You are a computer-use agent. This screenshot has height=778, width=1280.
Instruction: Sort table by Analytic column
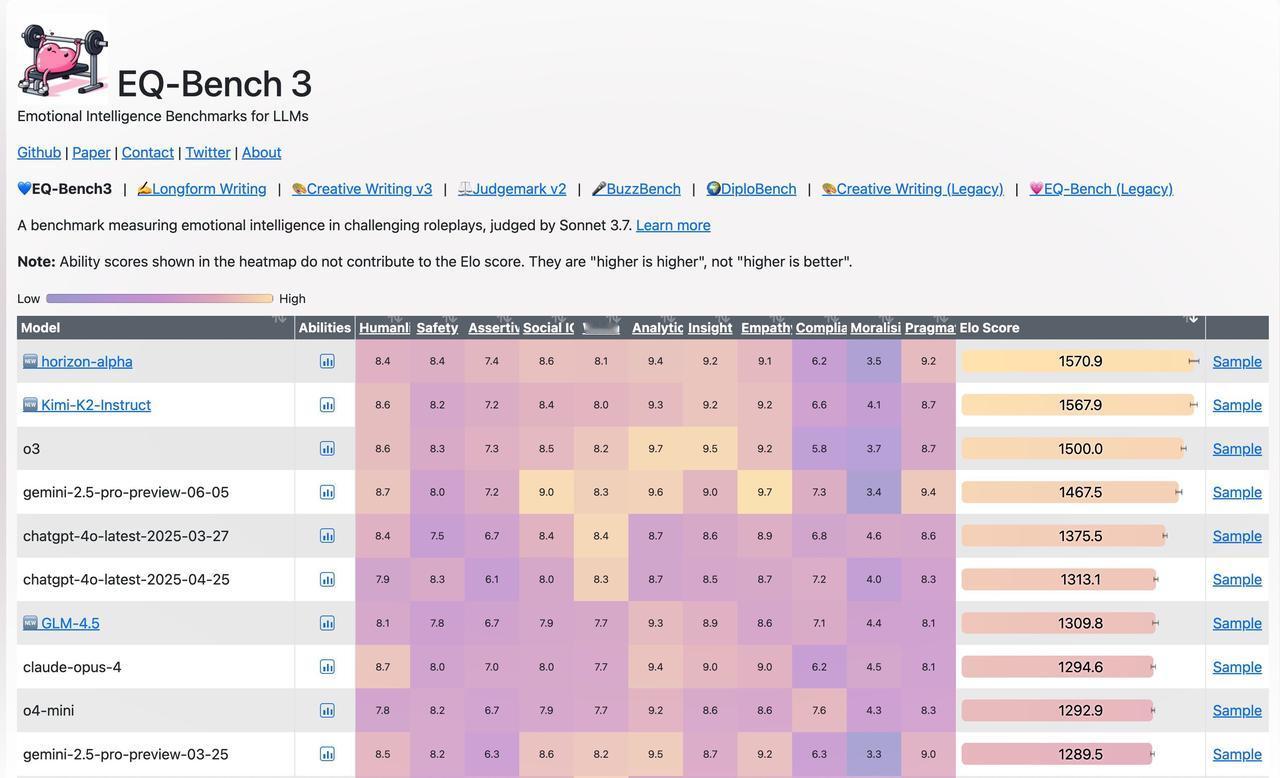coord(656,328)
